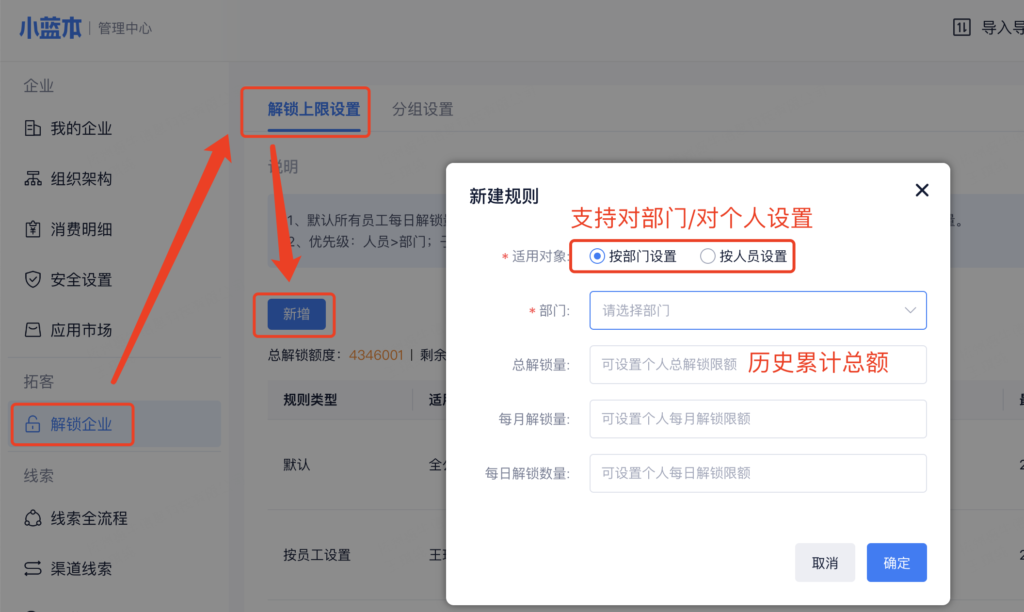
Task: Click the 渠道线索 icon in sidebar
Action: click(x=32, y=568)
